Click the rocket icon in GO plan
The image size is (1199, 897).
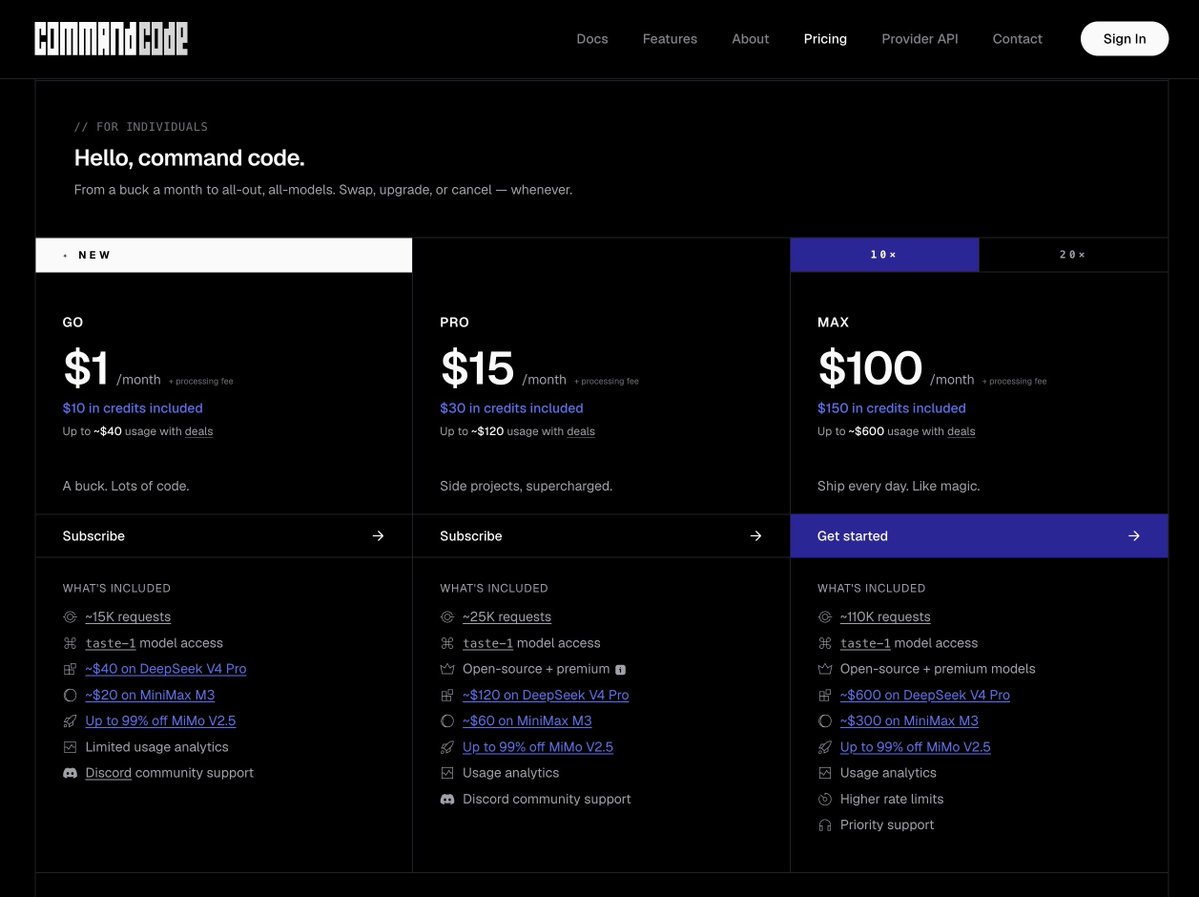70,721
